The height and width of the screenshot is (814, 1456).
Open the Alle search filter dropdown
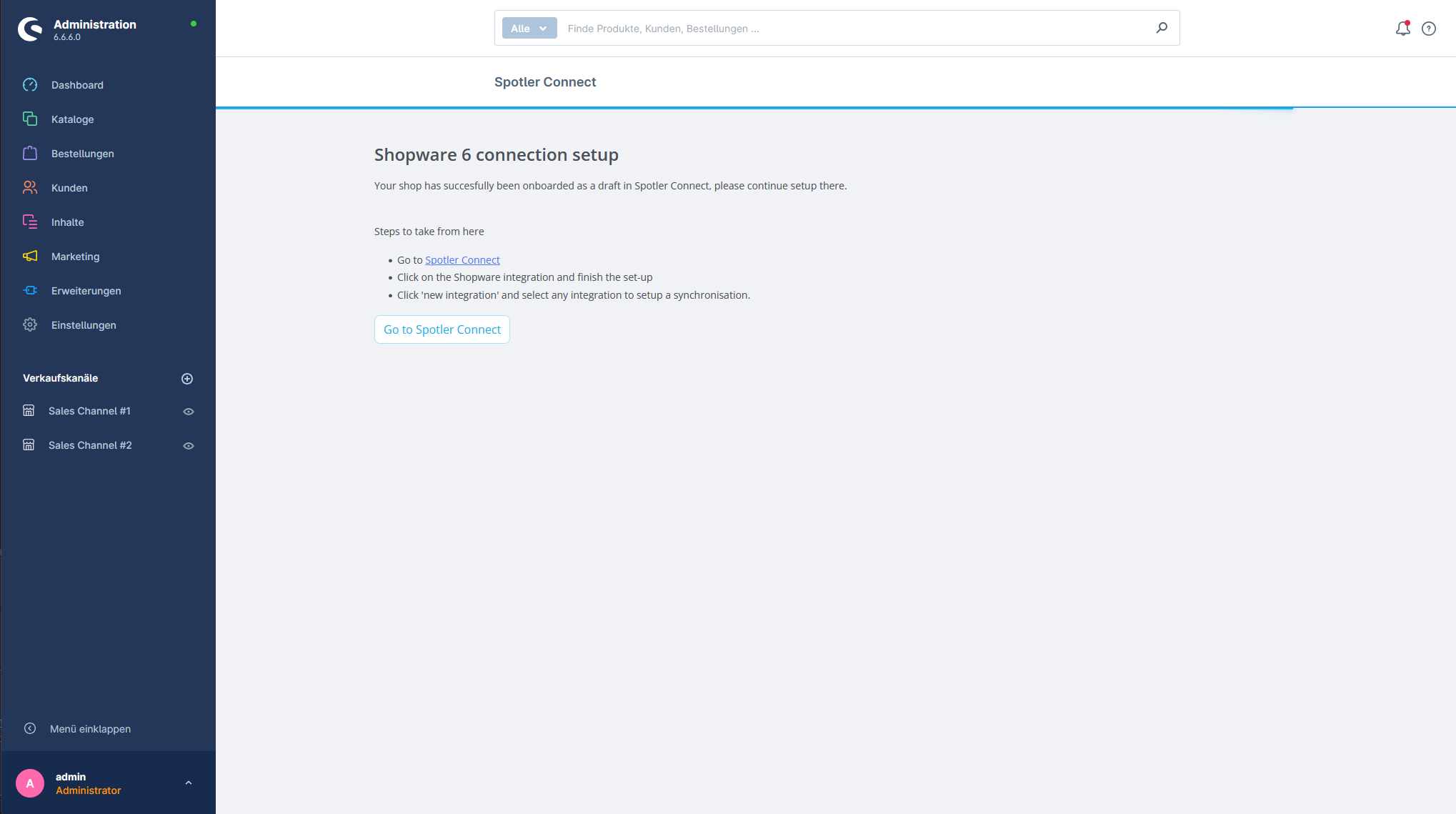tap(529, 29)
